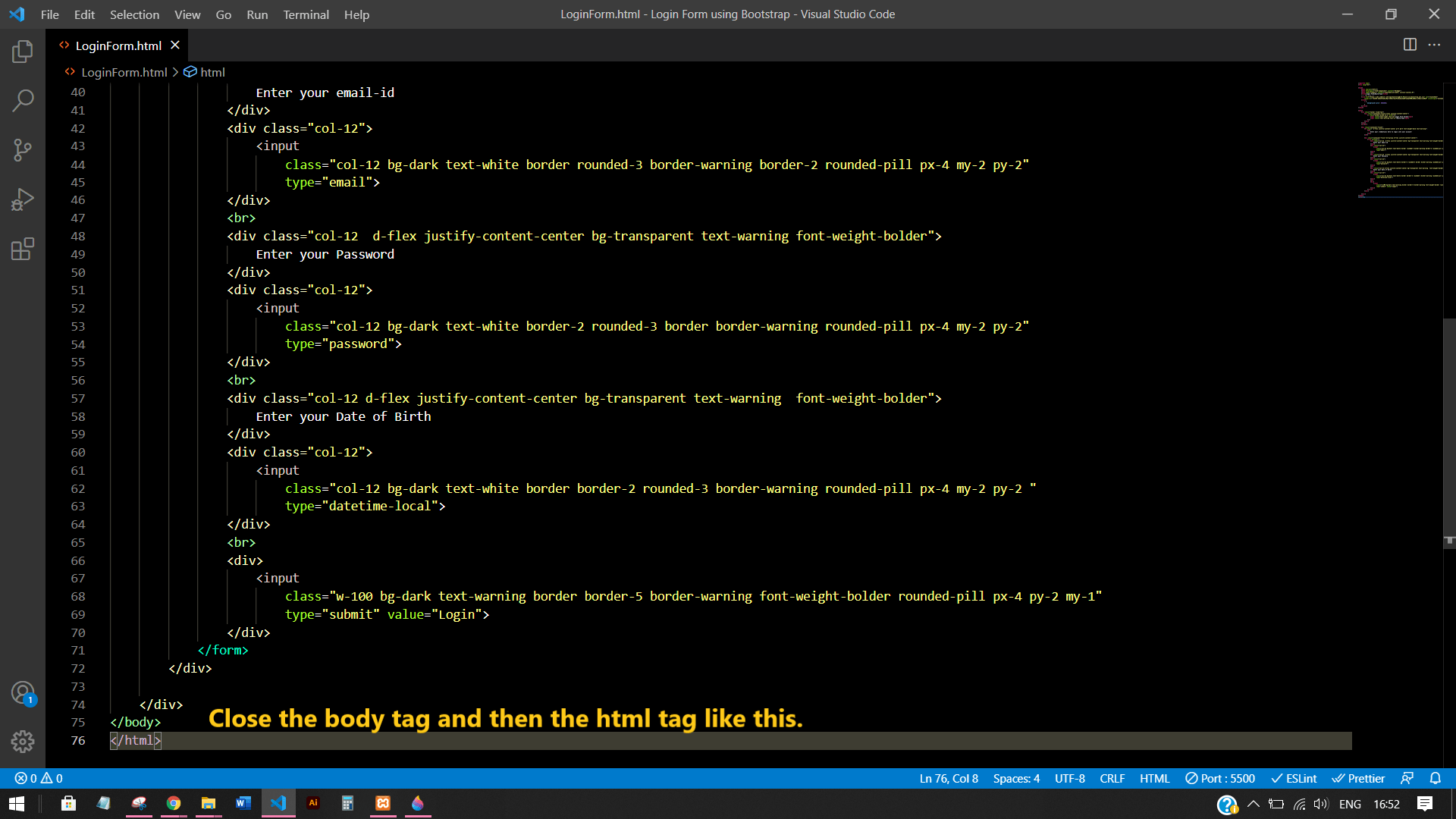Open the Manage gear settings icon
Viewport: 1456px width, 819px height.
[23, 741]
